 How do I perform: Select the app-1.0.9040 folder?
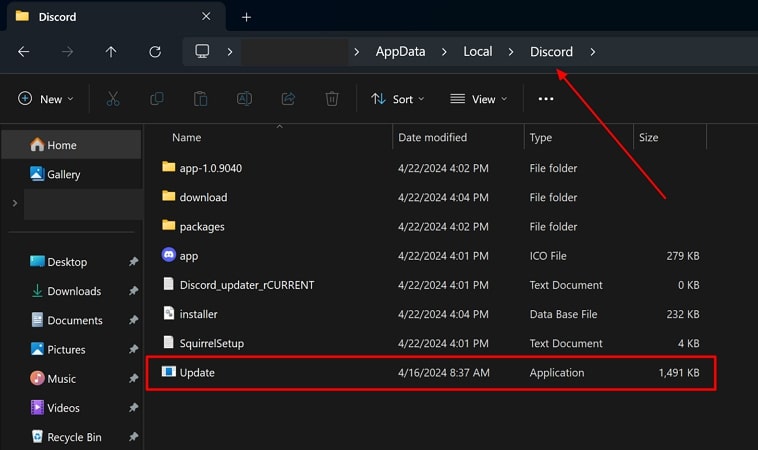(430, 168)
